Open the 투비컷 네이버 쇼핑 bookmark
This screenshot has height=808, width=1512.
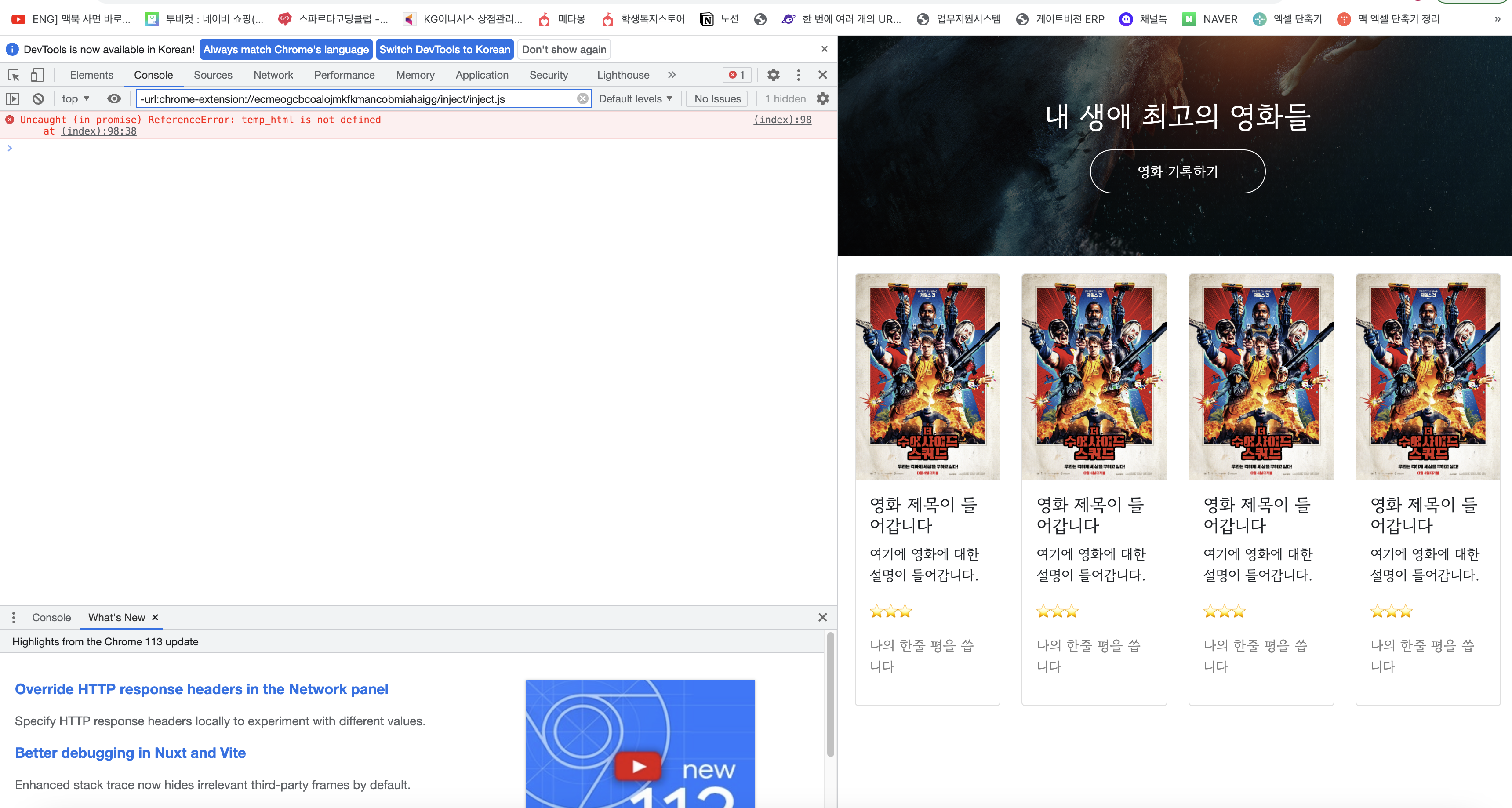(x=204, y=19)
